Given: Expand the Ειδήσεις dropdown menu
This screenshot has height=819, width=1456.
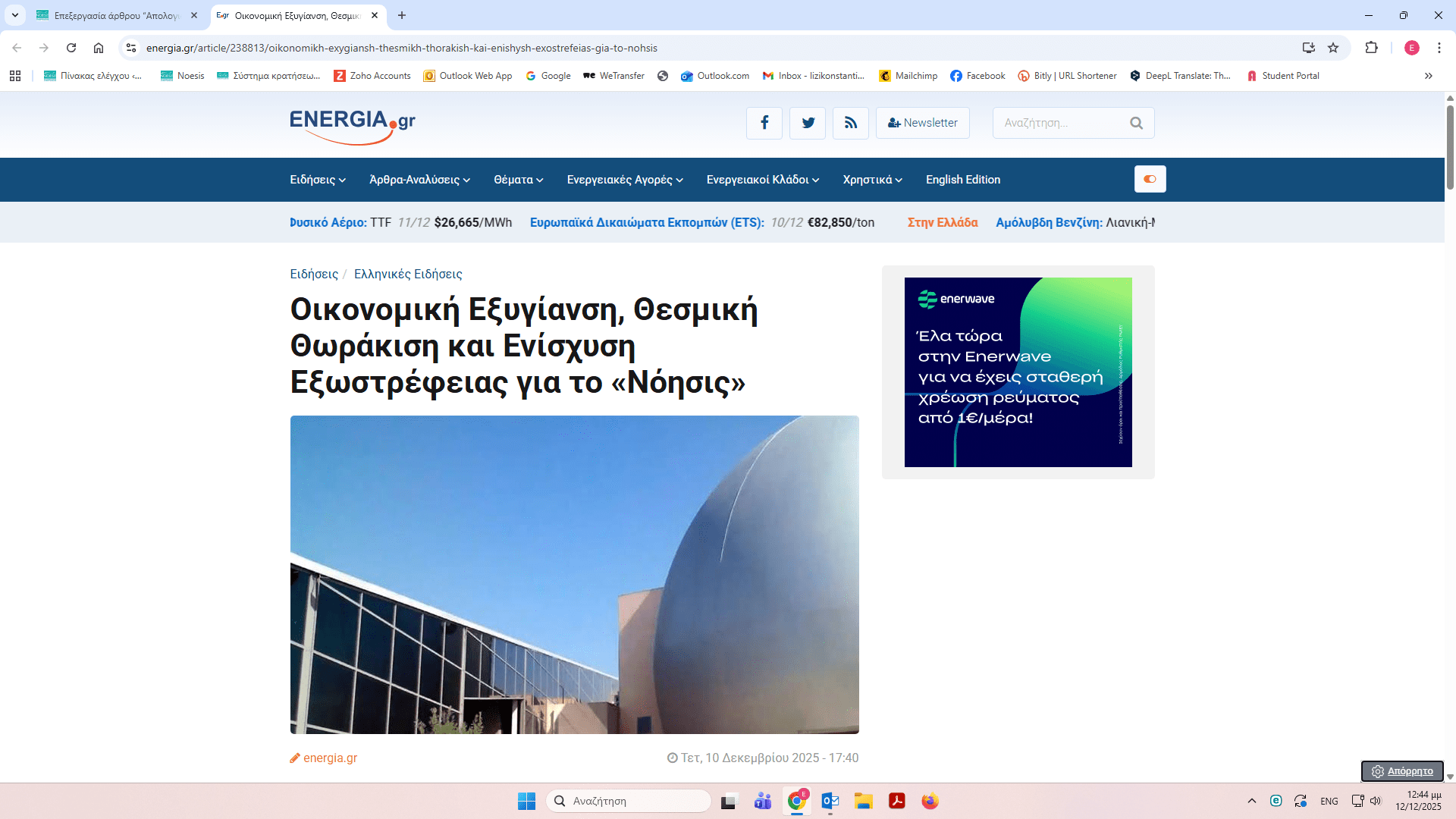Looking at the screenshot, I should click(x=318, y=180).
